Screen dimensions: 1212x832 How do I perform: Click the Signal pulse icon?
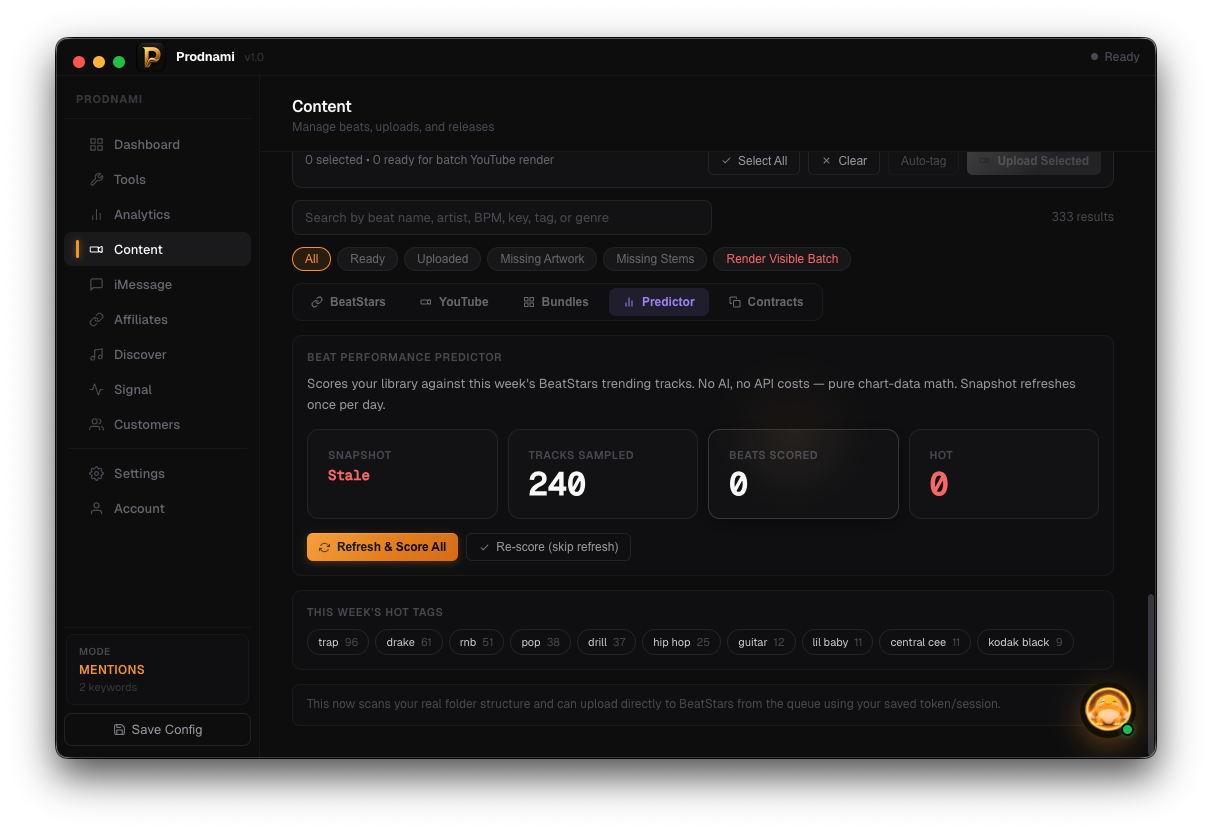click(x=96, y=390)
